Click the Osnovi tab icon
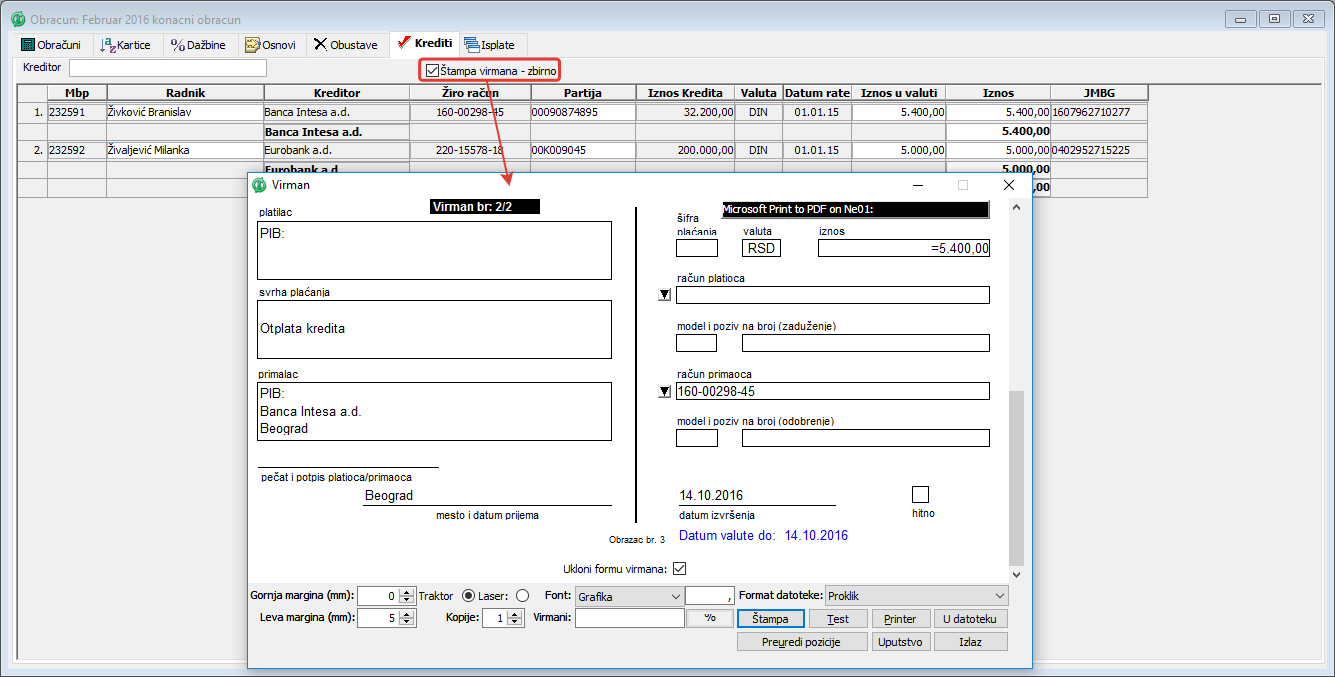The height and width of the screenshot is (677, 1335). coord(253,45)
